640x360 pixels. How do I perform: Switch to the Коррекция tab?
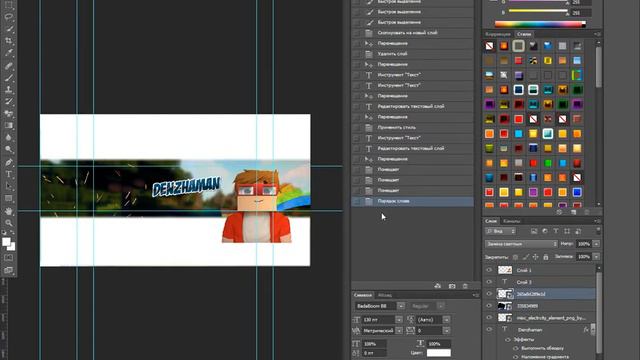(x=498, y=34)
